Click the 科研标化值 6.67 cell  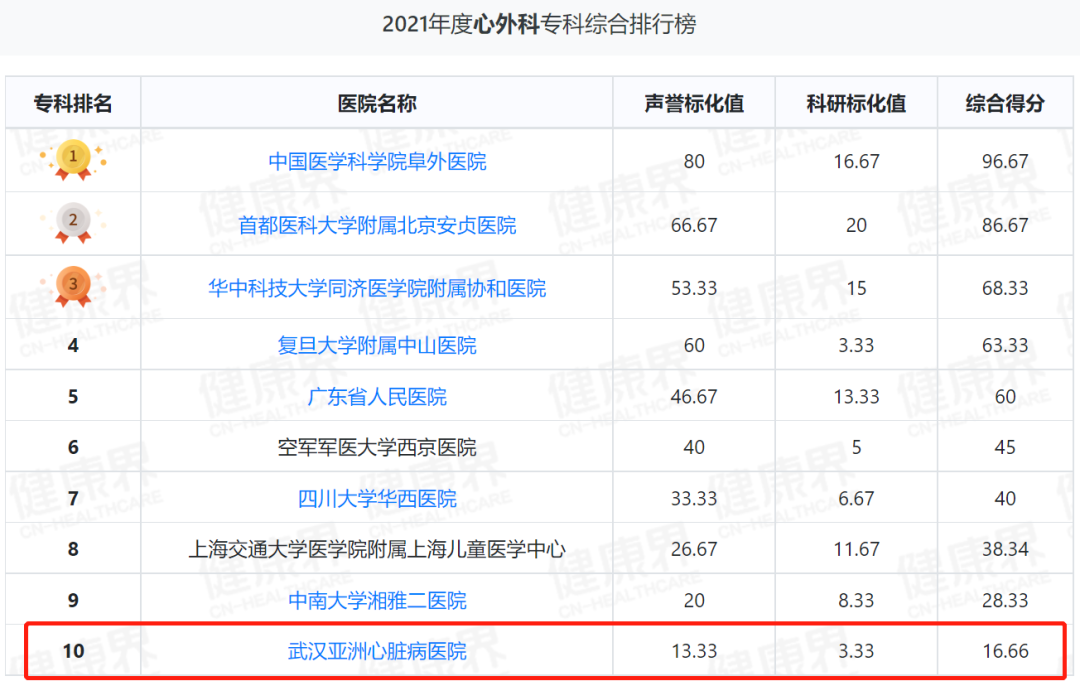pos(856,498)
